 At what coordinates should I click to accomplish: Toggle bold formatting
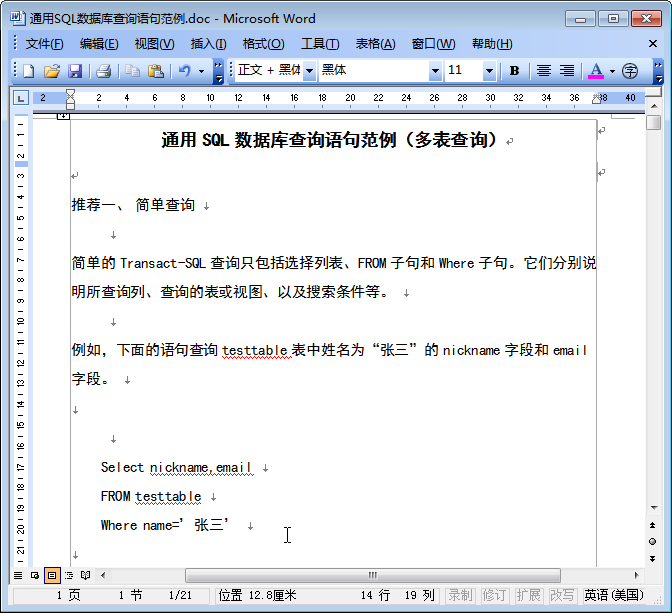click(514, 71)
